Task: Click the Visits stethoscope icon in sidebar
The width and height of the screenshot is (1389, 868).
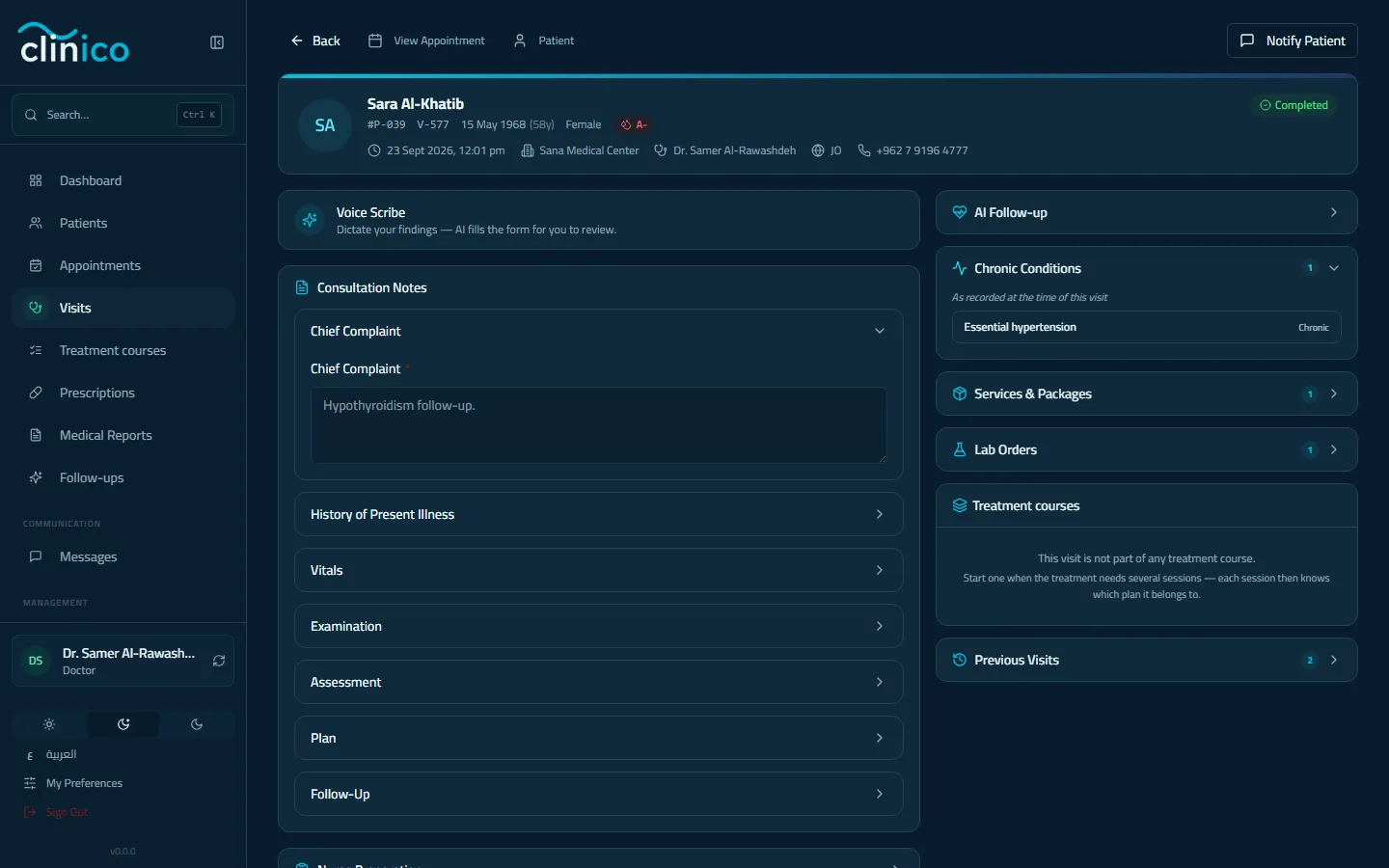Action: 36,308
